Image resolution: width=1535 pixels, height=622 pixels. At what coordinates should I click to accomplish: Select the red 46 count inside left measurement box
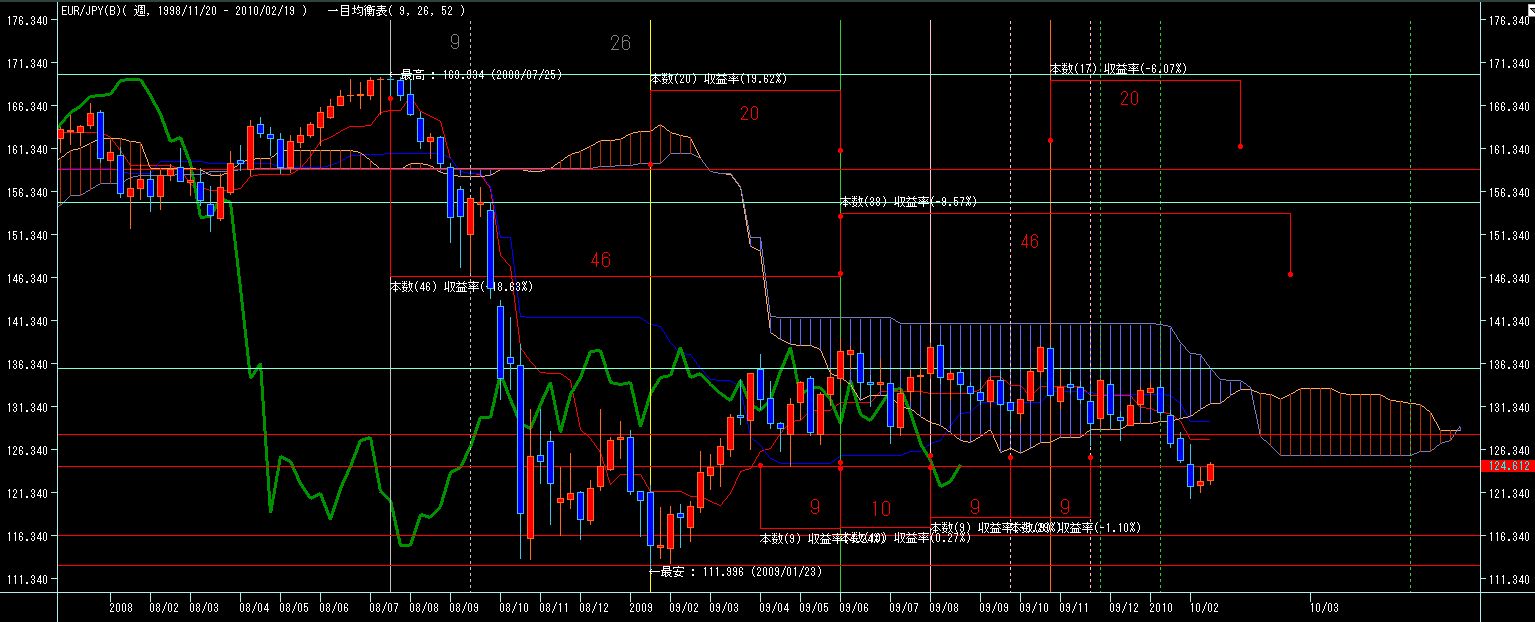pos(600,260)
